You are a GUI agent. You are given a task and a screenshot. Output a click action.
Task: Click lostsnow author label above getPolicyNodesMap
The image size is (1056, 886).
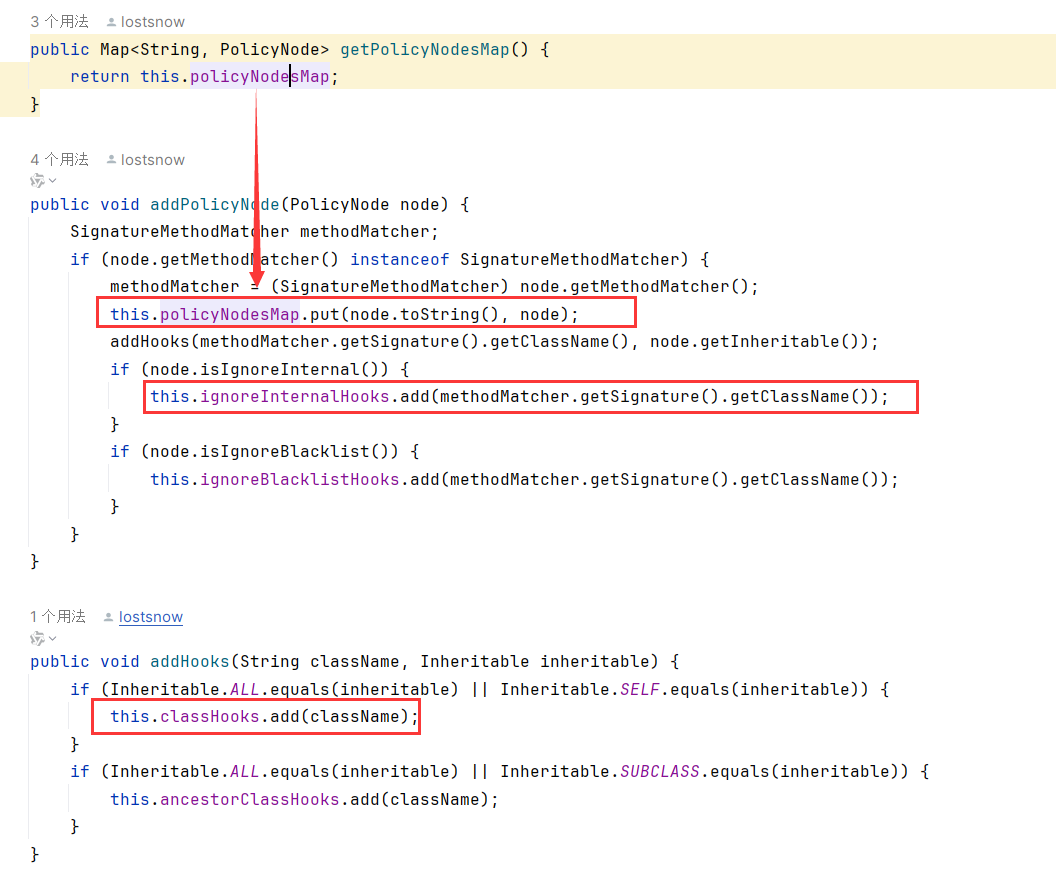coord(153,22)
